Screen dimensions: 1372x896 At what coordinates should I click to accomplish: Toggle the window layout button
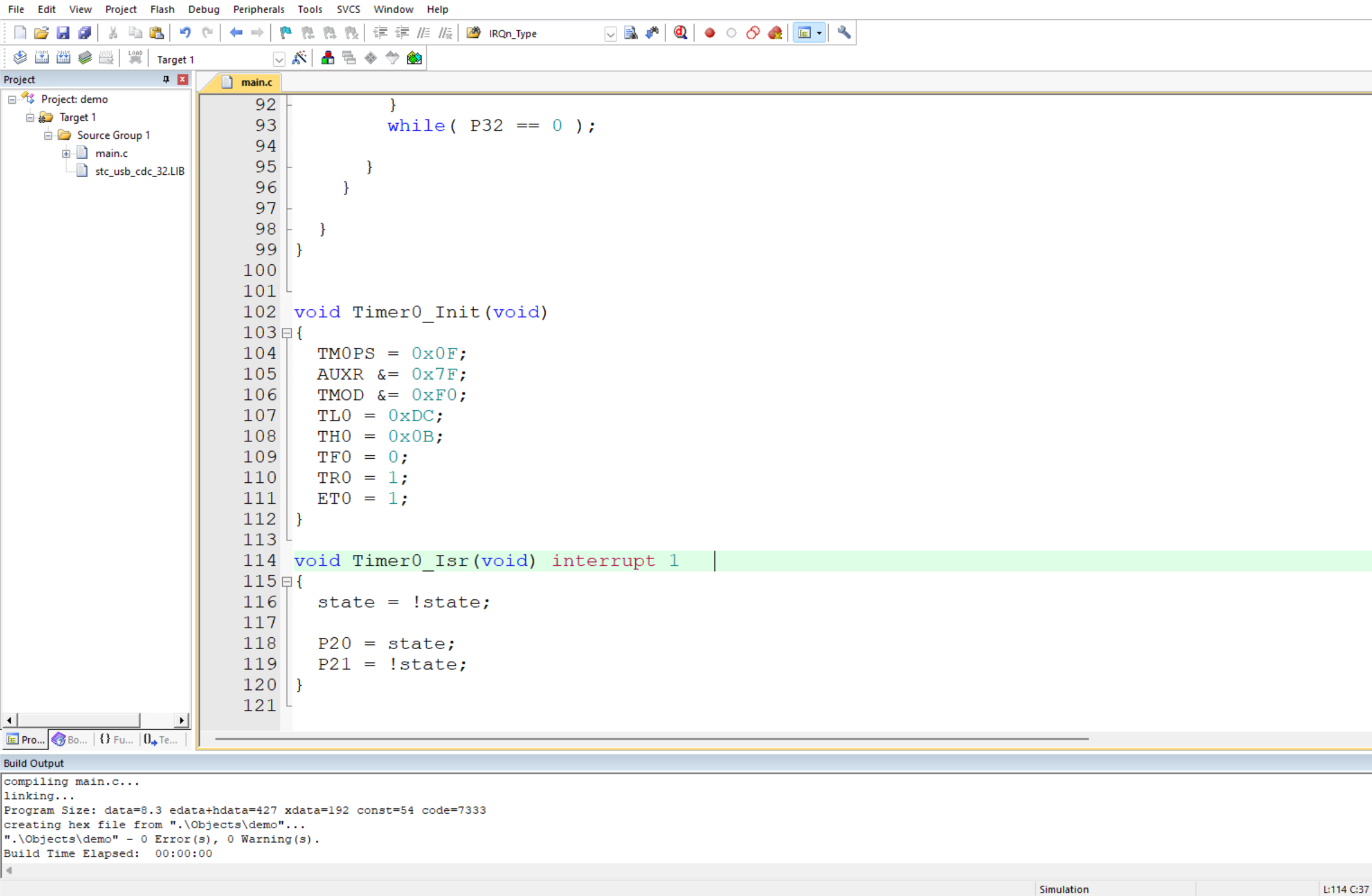coord(805,33)
